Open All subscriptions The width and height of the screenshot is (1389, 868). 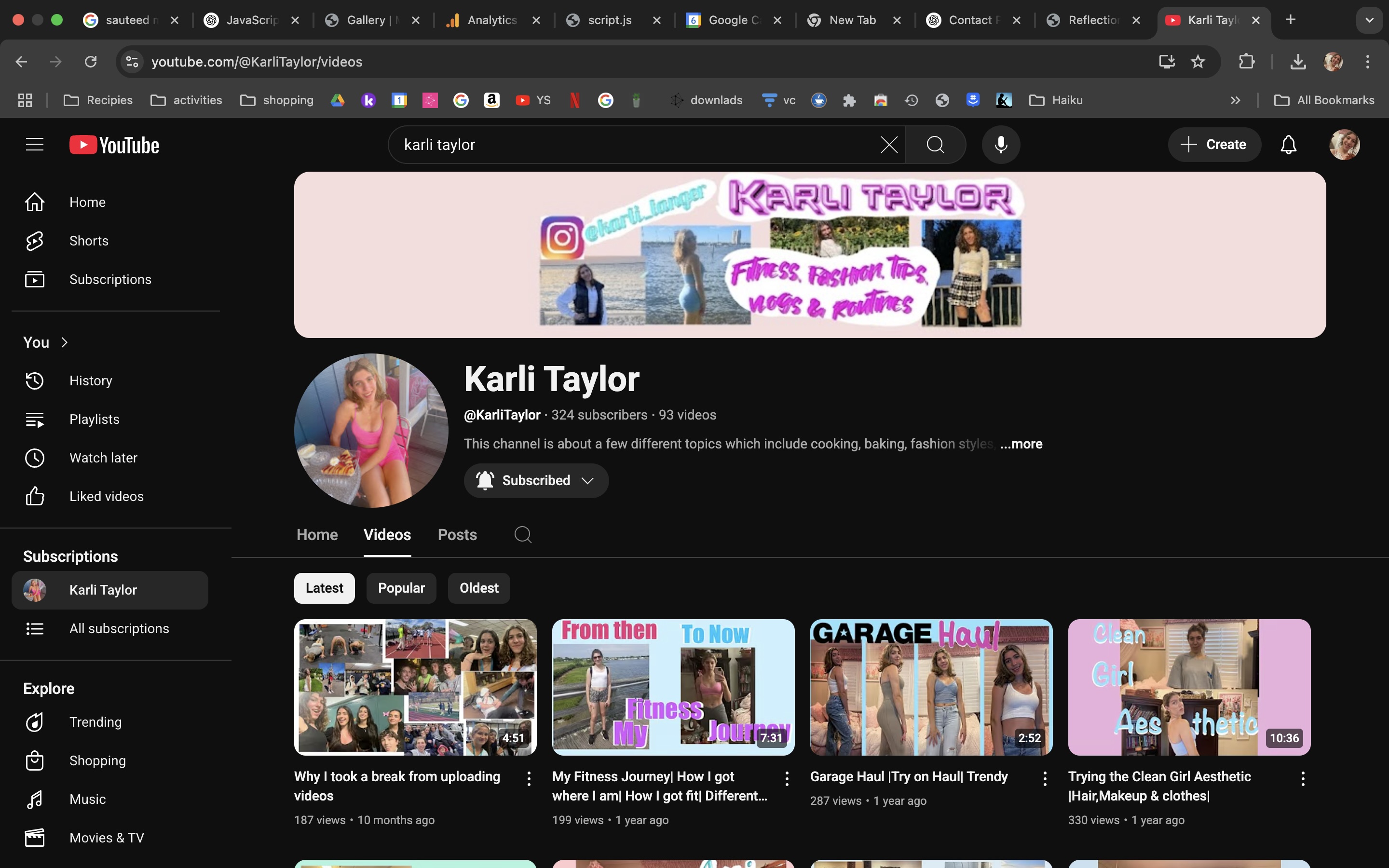110,628
